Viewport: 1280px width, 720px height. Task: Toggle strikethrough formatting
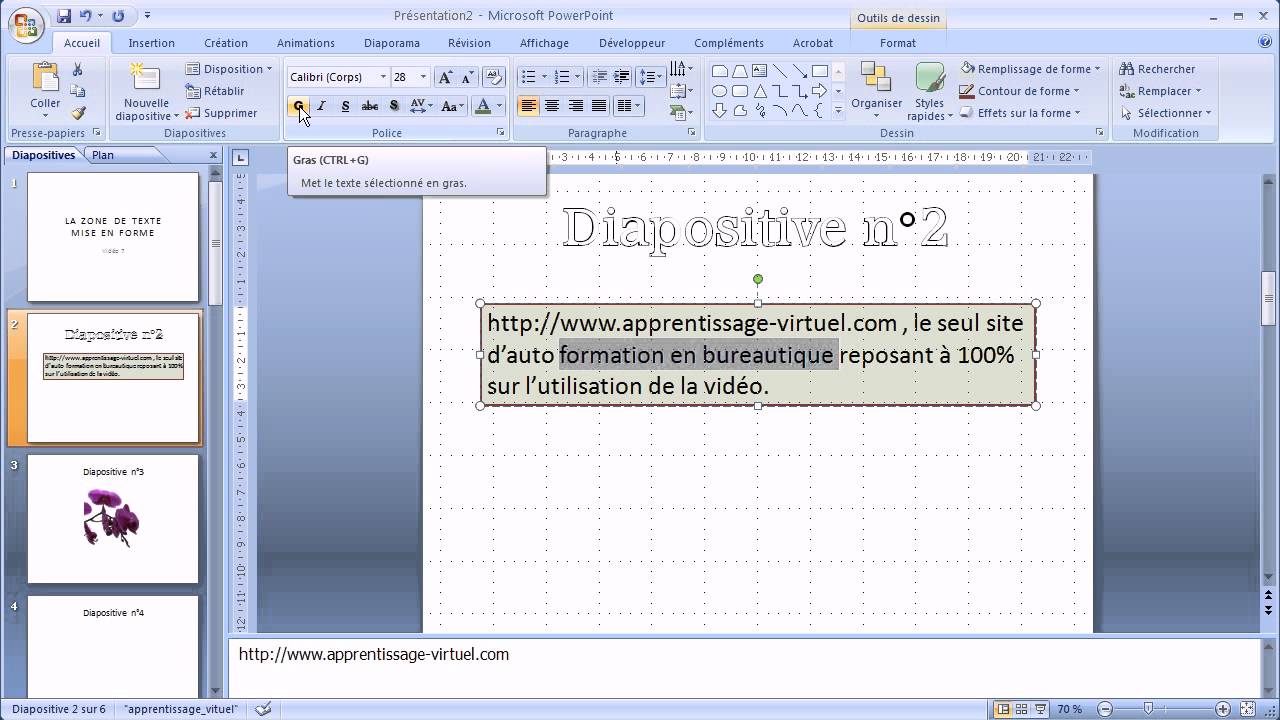[369, 106]
